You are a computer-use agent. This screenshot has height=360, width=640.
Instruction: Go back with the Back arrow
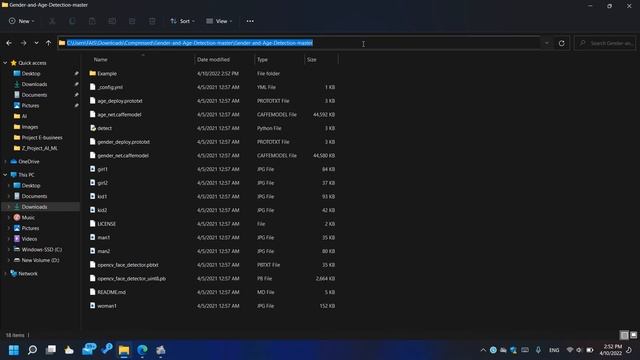click(9, 43)
